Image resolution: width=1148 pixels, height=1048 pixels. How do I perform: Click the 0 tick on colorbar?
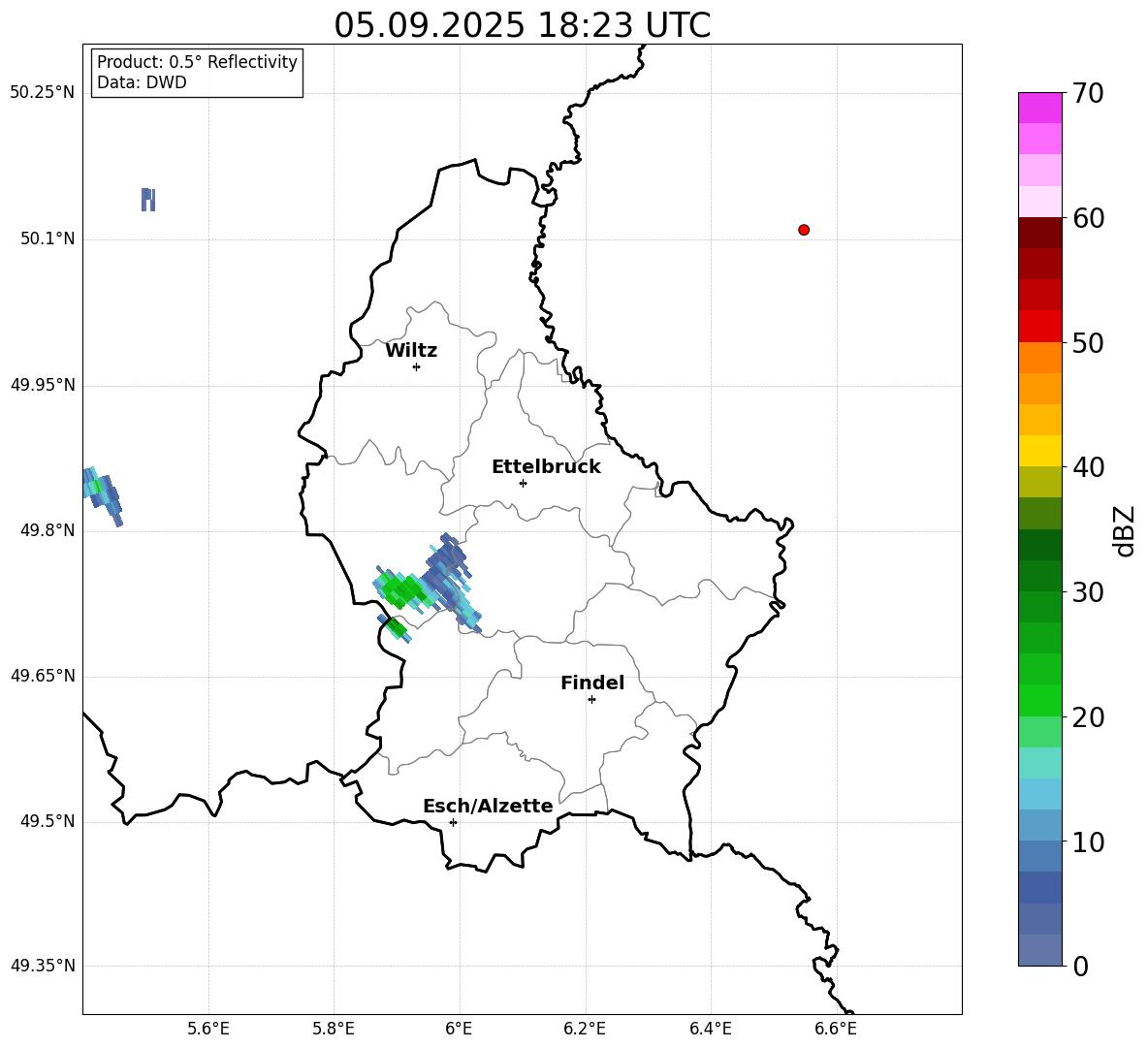pos(1081,967)
